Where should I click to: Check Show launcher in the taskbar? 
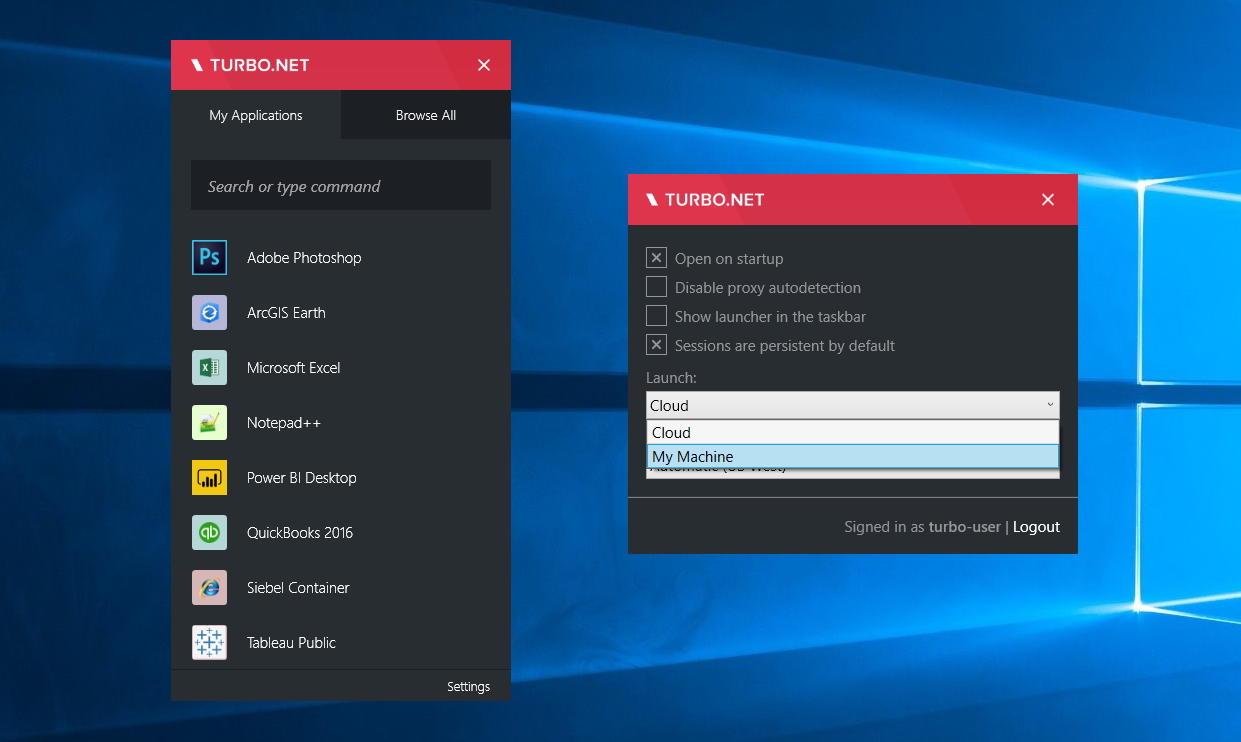pyautogui.click(x=656, y=316)
